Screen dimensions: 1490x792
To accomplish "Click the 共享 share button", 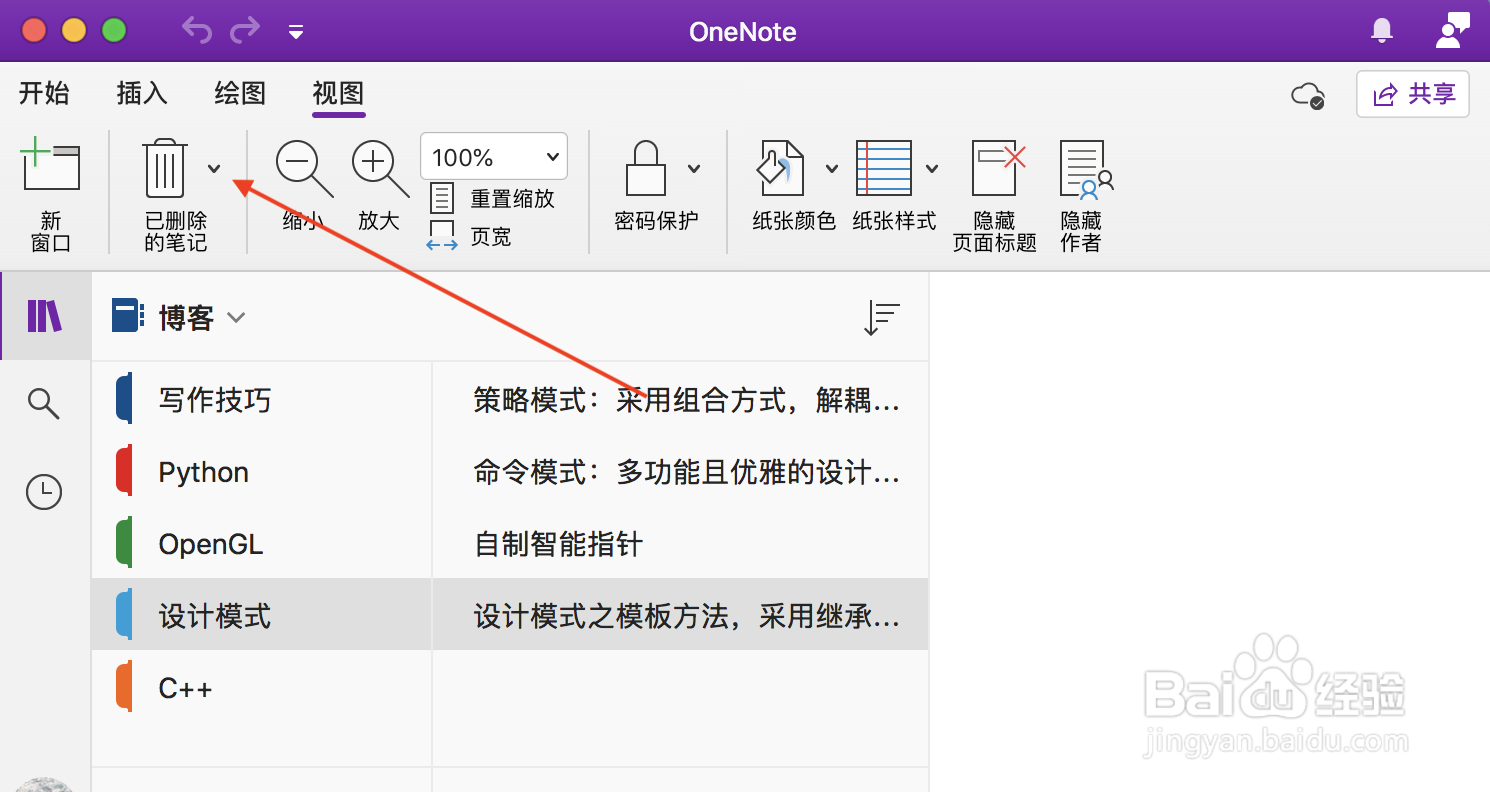I will (1413, 94).
